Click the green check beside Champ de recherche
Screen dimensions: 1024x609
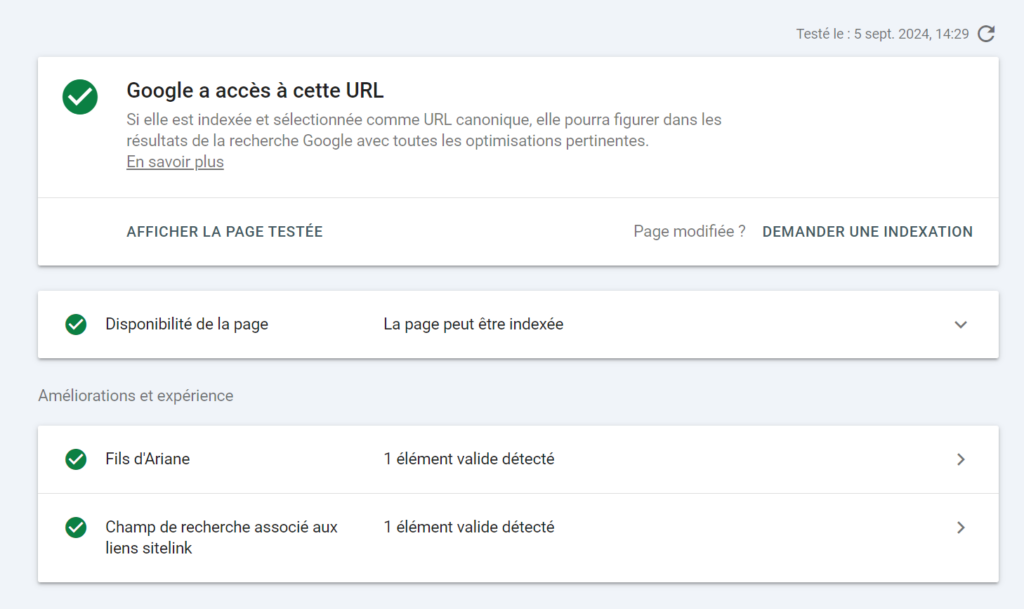76,527
